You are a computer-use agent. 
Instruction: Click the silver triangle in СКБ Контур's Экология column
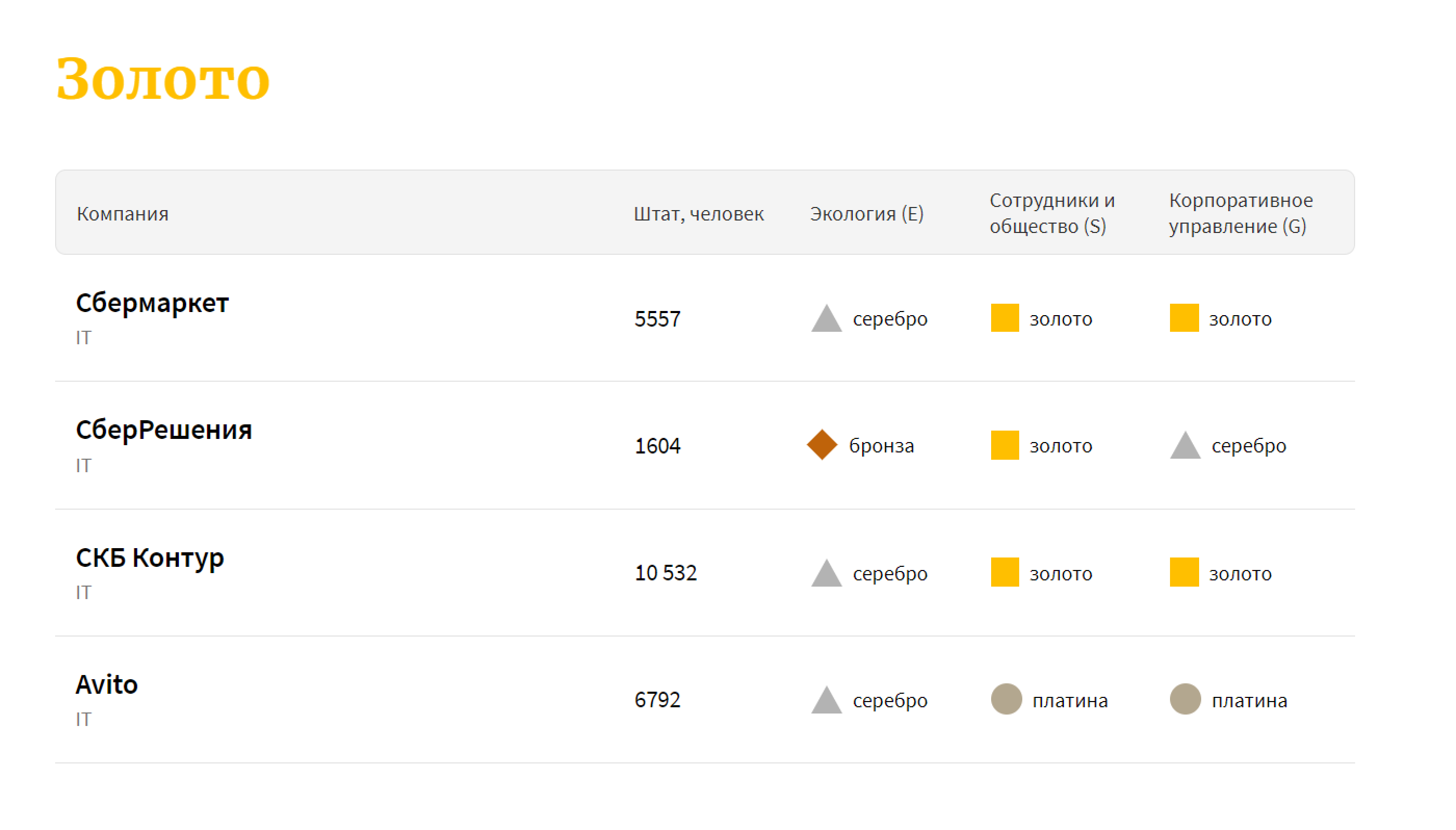(826, 575)
